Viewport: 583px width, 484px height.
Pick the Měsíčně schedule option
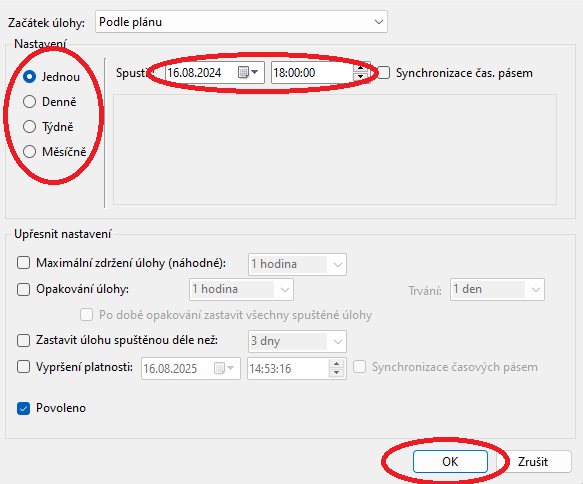click(x=29, y=152)
